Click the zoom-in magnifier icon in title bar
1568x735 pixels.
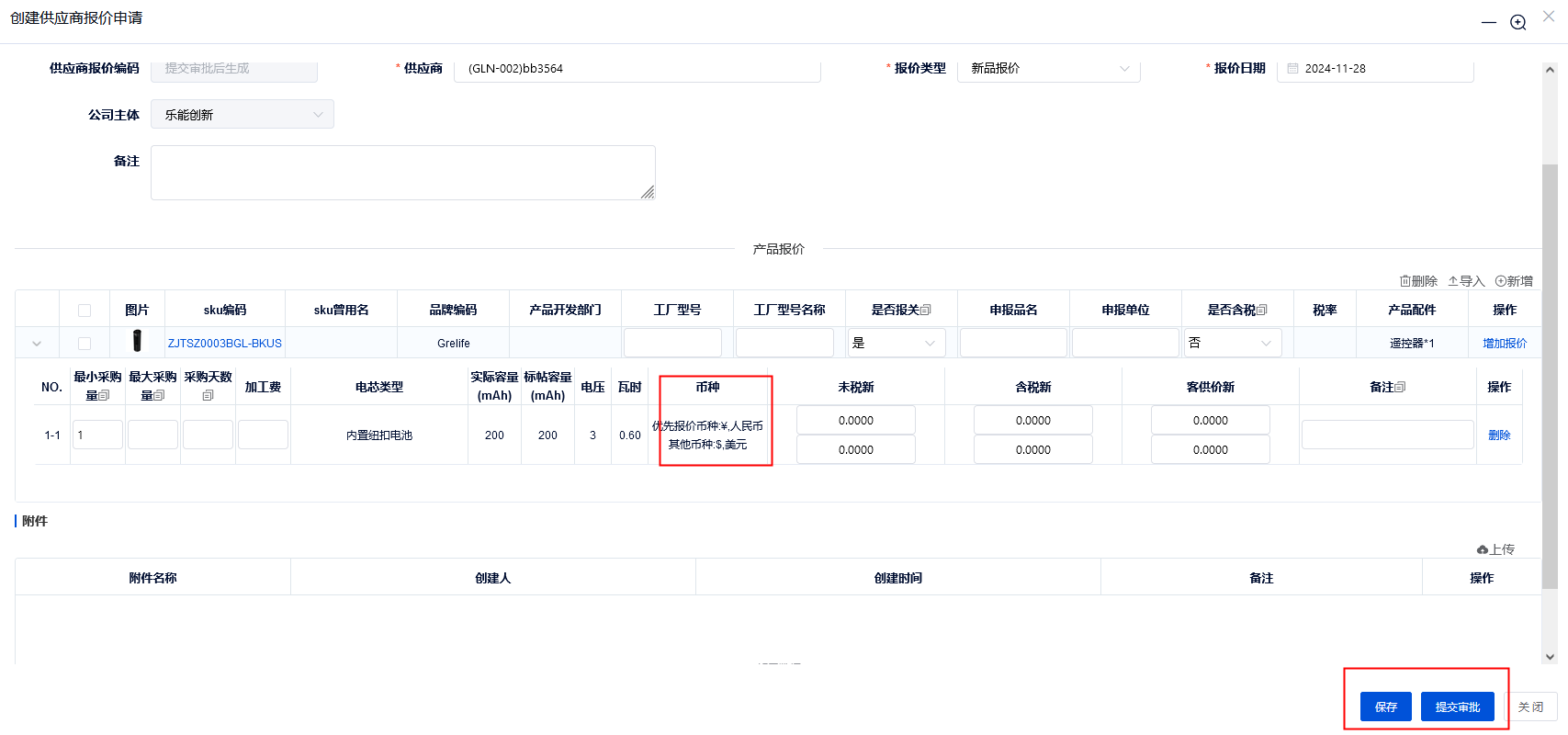pos(1518,22)
